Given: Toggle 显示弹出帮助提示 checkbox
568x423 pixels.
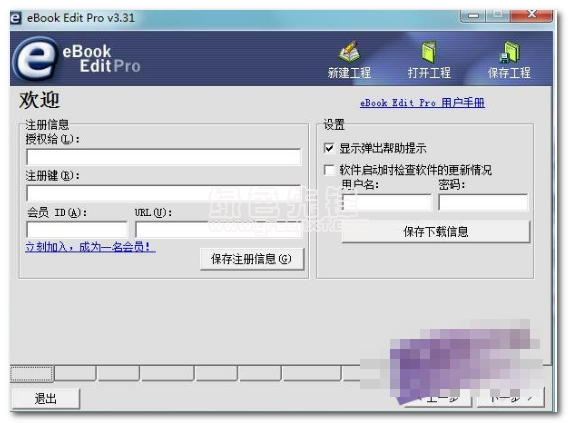Looking at the screenshot, I should 329,148.
